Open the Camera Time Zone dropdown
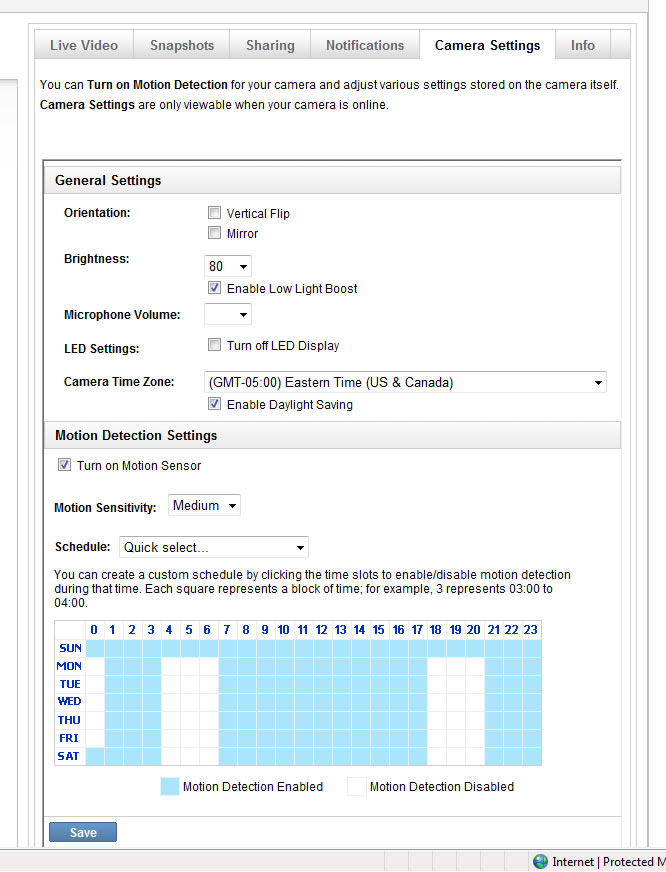666x872 pixels. click(405, 382)
